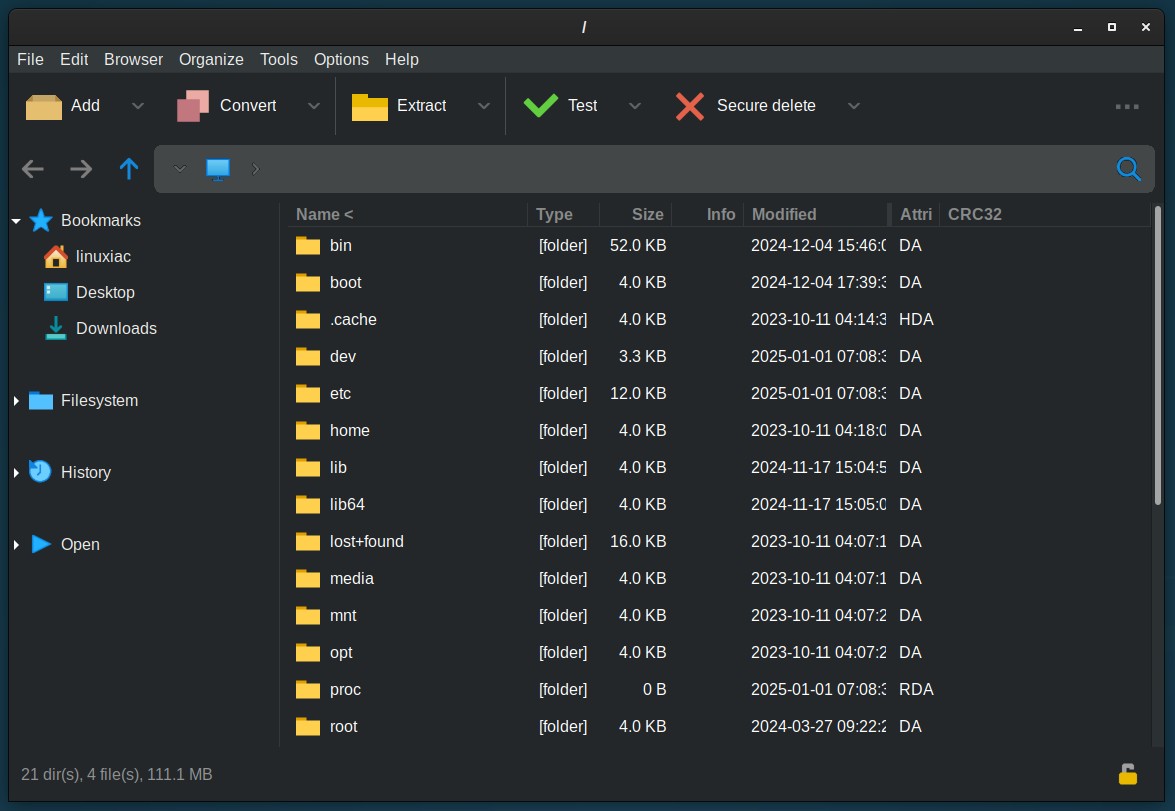Viewport: 1175px width, 811px height.
Task: Open the Organize menu
Action: [211, 59]
